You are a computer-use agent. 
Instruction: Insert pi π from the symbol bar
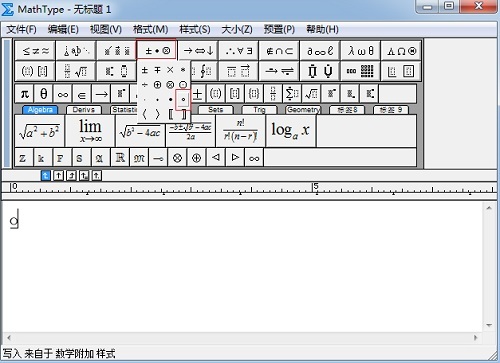tap(24, 94)
